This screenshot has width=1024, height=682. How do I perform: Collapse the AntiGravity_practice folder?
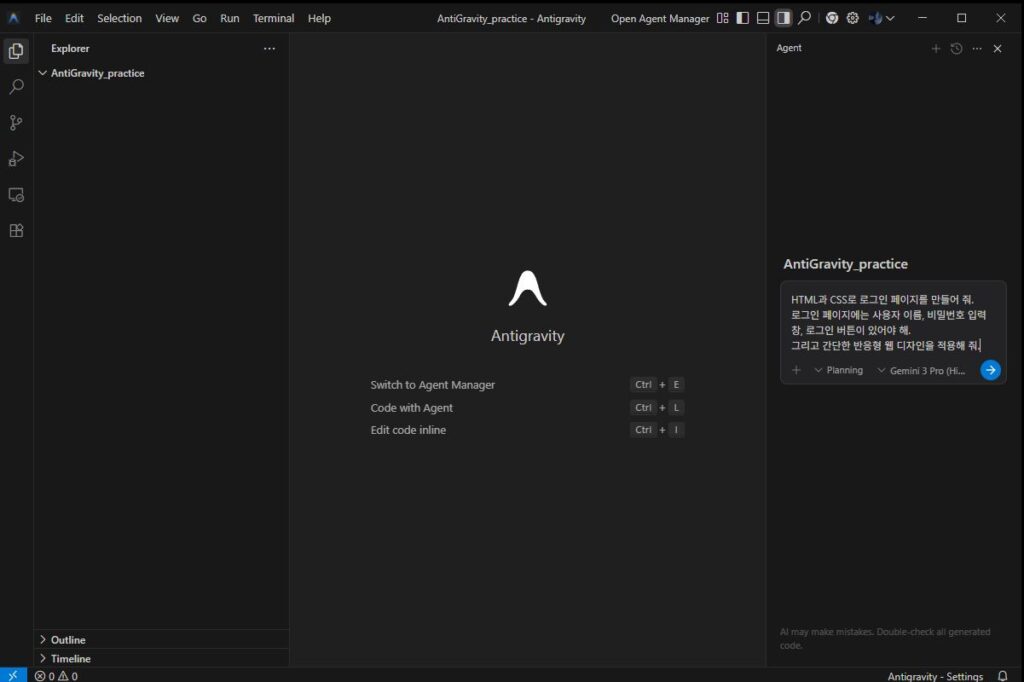[97, 73]
